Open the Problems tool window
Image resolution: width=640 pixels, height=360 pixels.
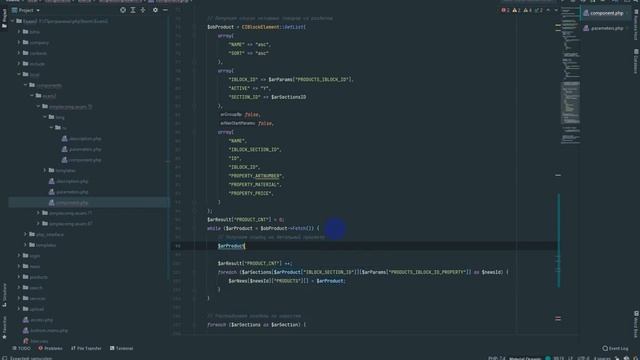click(x=50, y=348)
